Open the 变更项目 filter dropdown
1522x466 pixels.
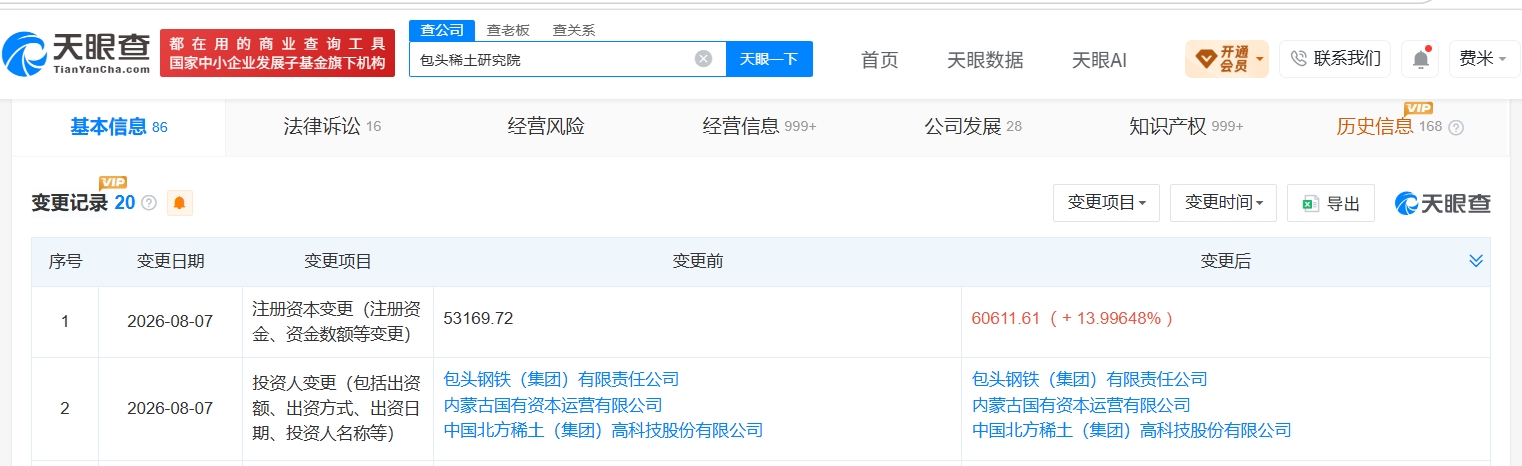1106,203
